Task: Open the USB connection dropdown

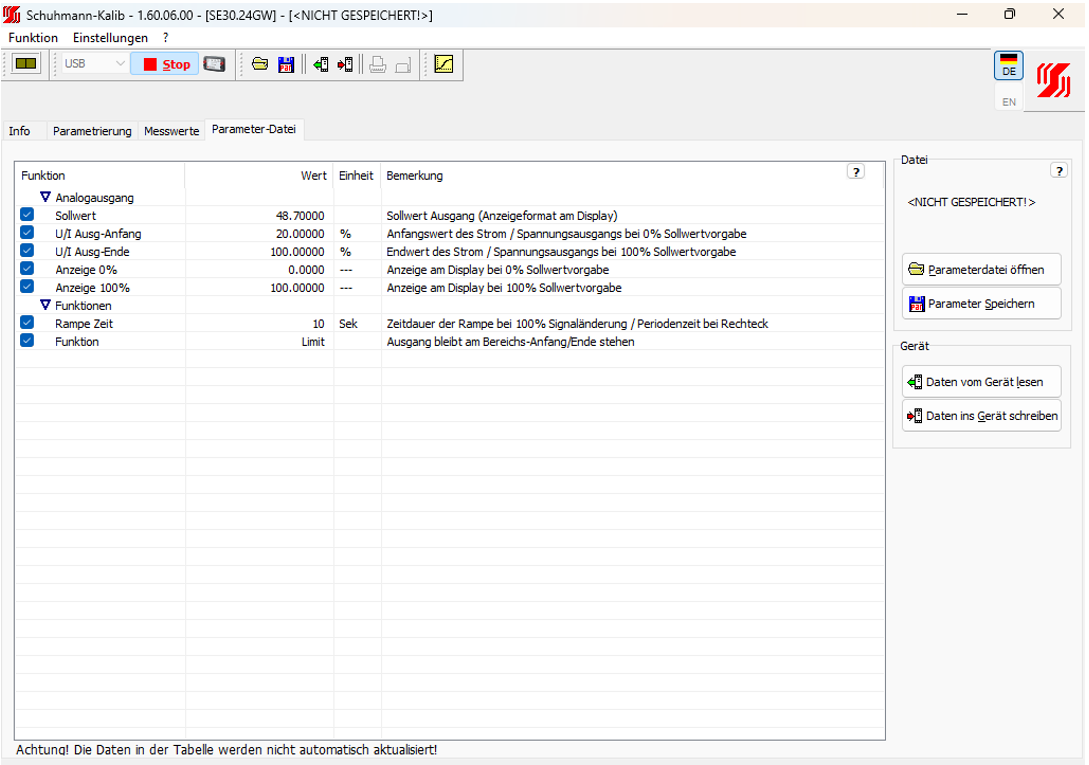Action: 94,64
